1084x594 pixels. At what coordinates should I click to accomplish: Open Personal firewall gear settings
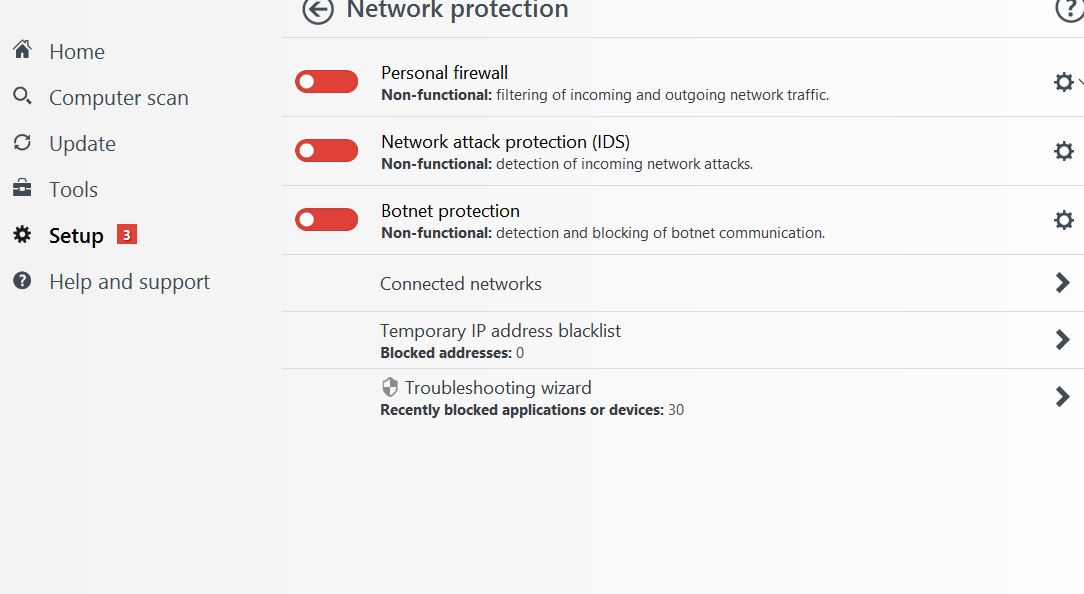pos(1064,82)
